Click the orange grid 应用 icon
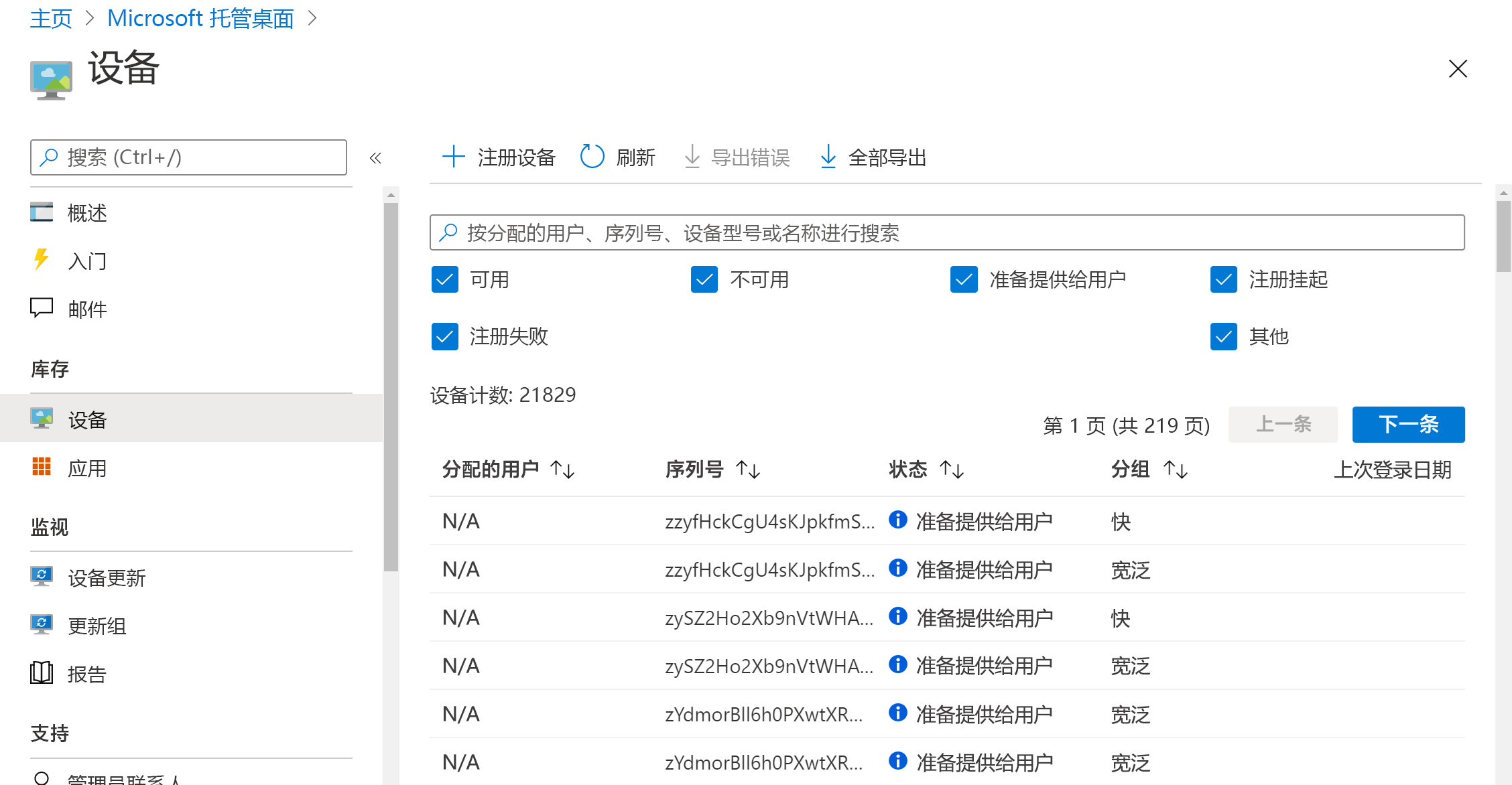The height and width of the screenshot is (785, 1512). [42, 466]
